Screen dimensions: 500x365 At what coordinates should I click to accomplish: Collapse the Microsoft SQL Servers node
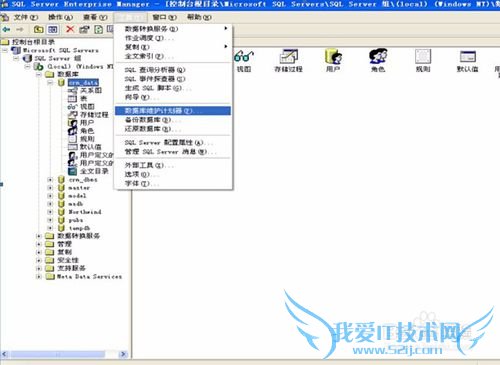[5, 50]
